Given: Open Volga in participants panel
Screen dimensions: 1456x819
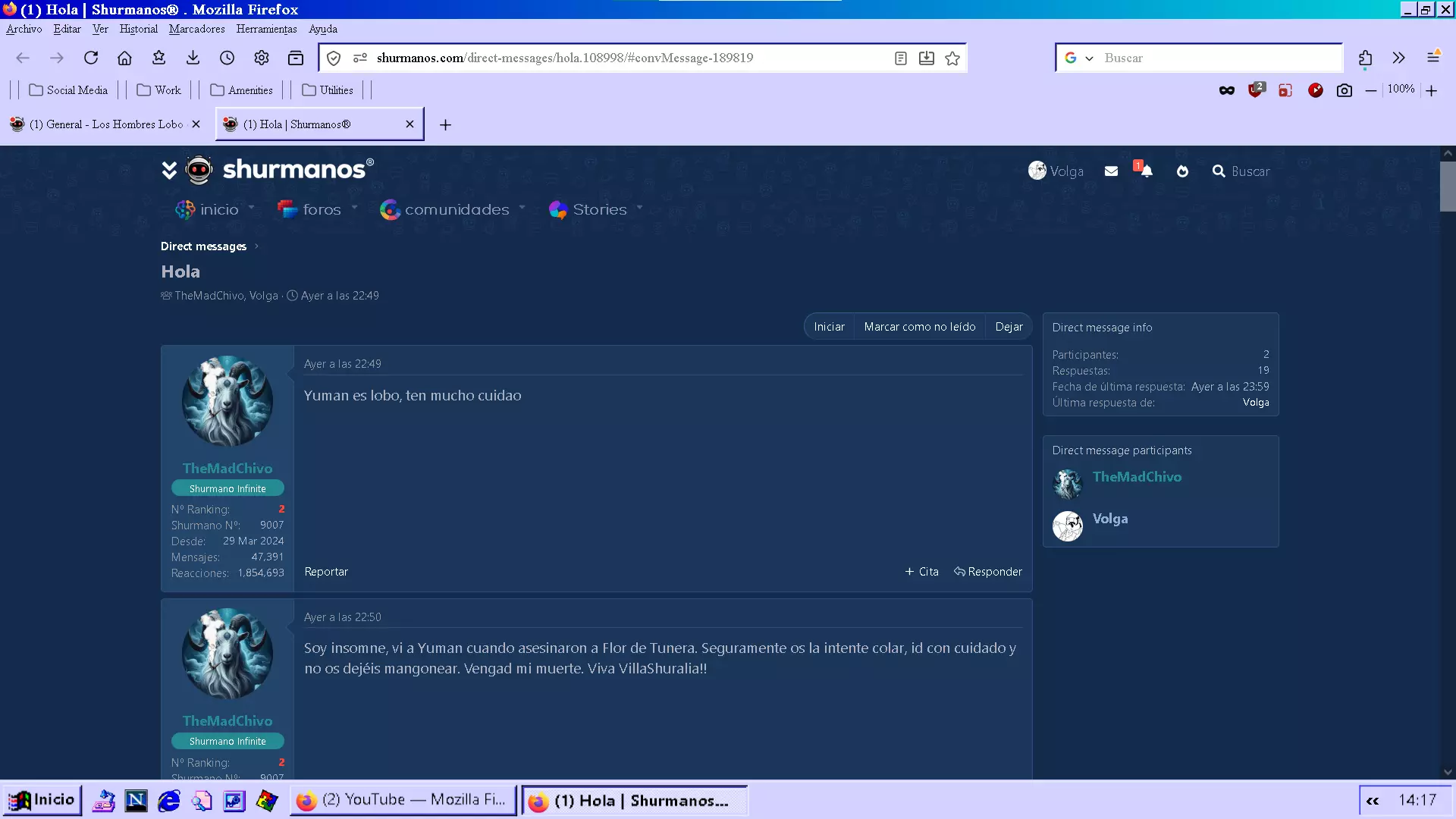Looking at the screenshot, I should tap(1110, 519).
